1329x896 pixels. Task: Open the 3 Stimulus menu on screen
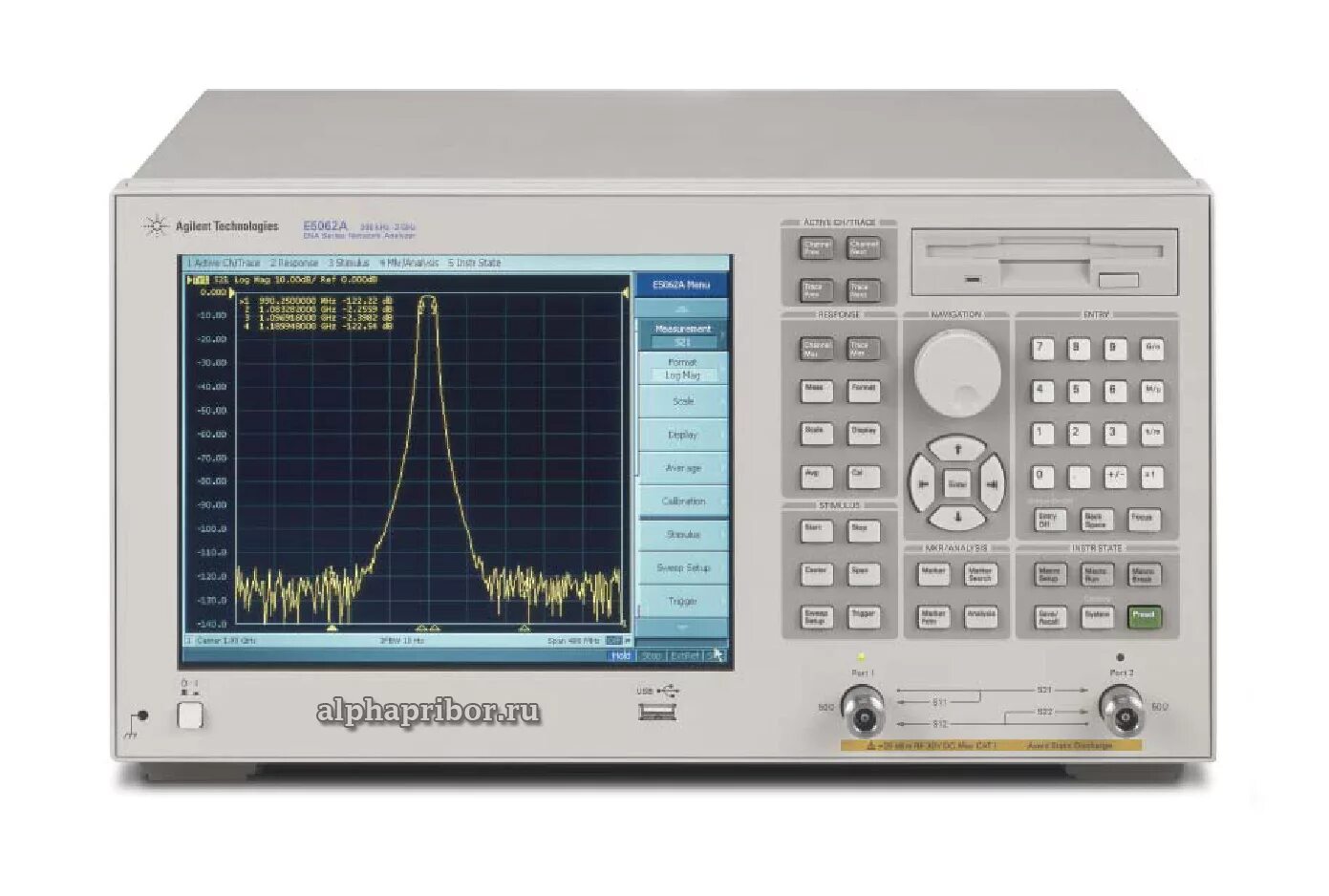pyautogui.click(x=349, y=263)
